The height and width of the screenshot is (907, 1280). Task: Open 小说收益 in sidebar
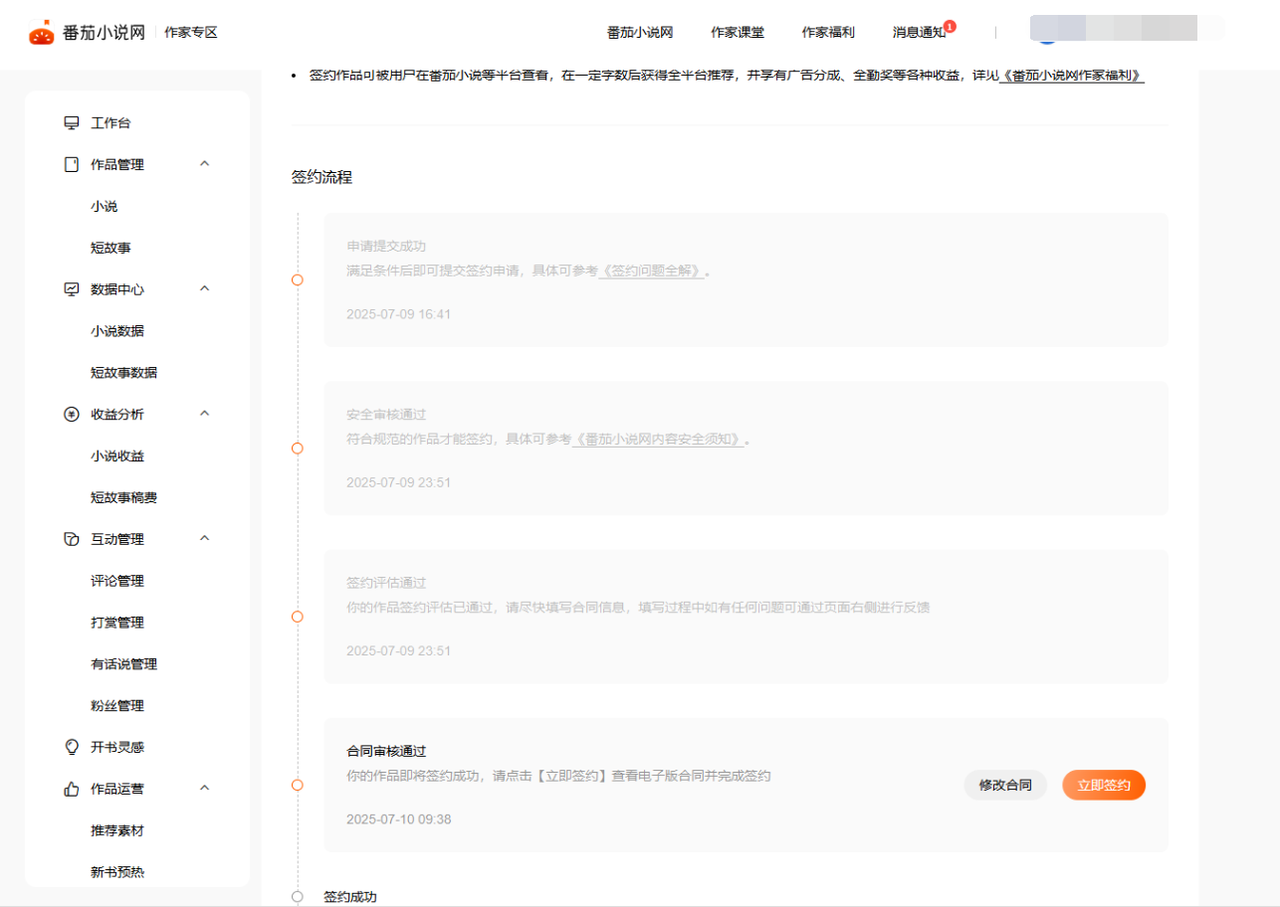pyautogui.click(x=117, y=456)
